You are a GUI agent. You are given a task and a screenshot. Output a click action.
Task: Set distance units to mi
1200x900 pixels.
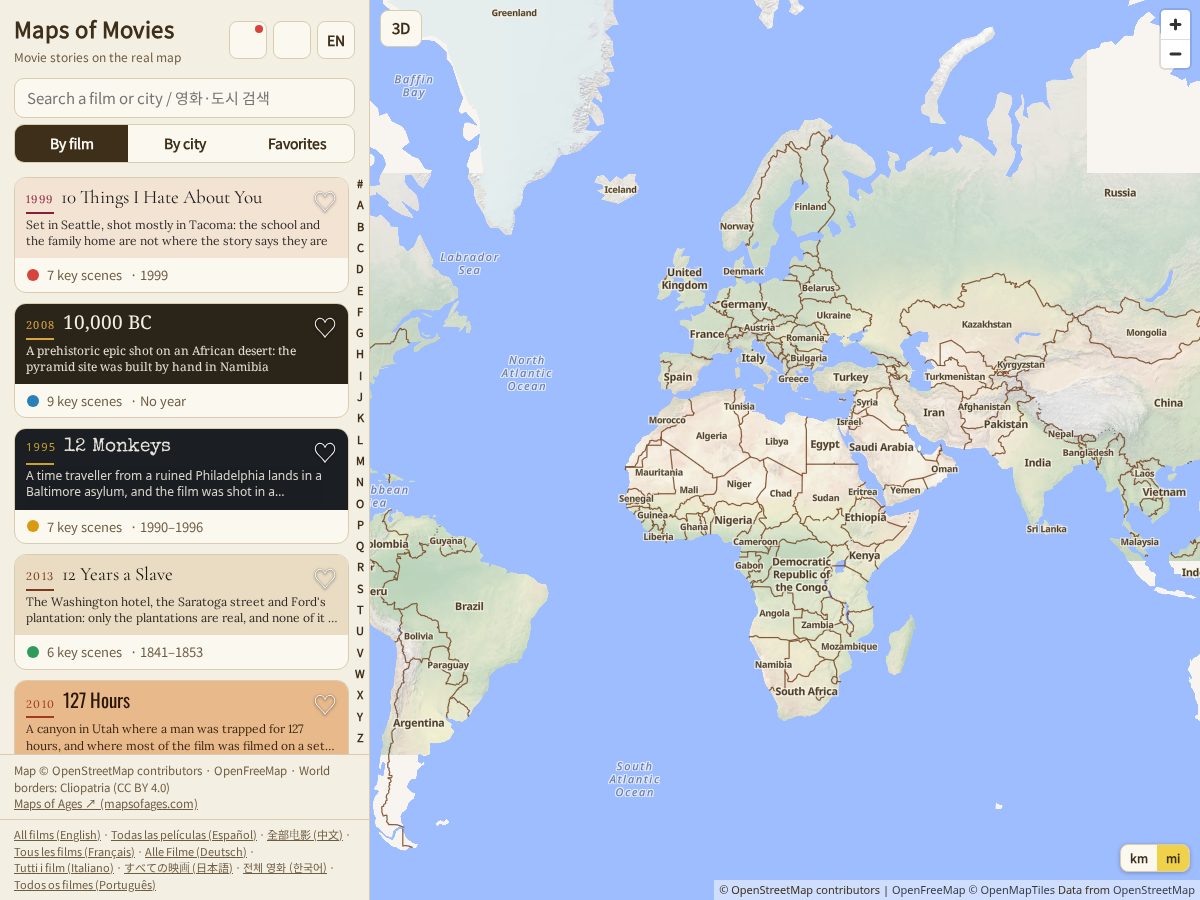(1173, 858)
